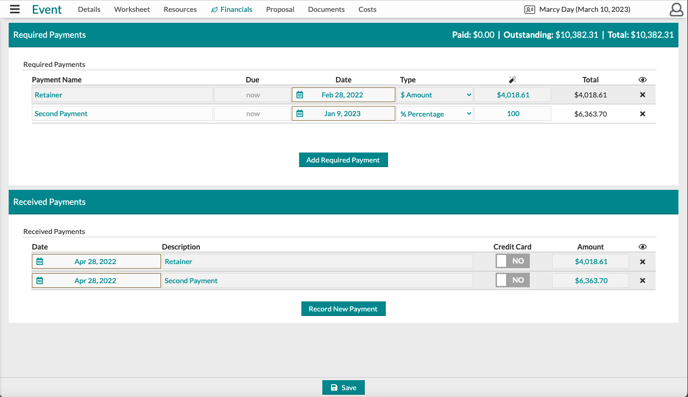This screenshot has height=397, width=688.
Task: Click Marcy Day (March 10, 2023) event name
Action: click(x=584, y=9)
